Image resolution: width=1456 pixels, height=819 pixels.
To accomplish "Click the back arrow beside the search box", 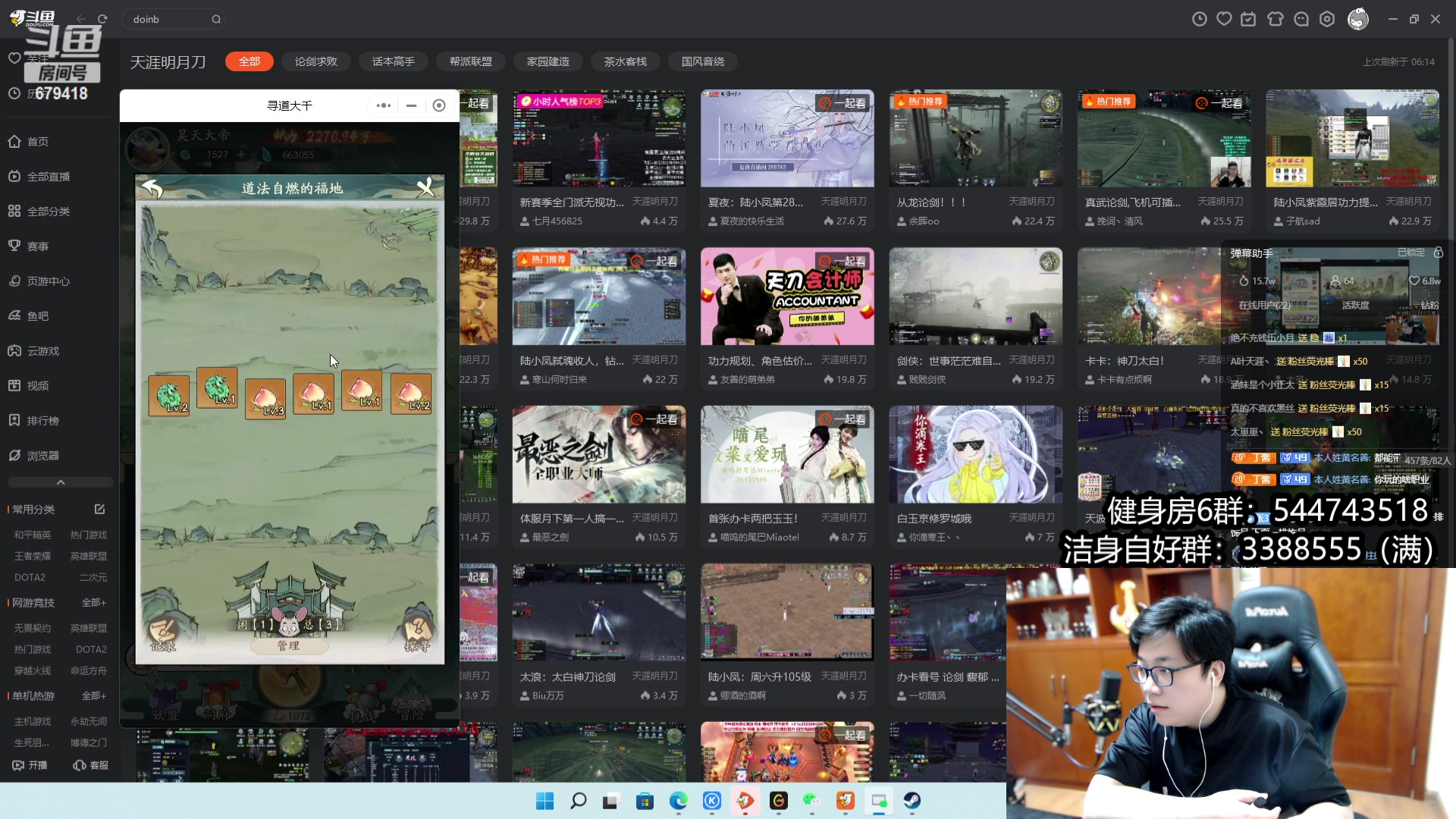I will pyautogui.click(x=81, y=19).
